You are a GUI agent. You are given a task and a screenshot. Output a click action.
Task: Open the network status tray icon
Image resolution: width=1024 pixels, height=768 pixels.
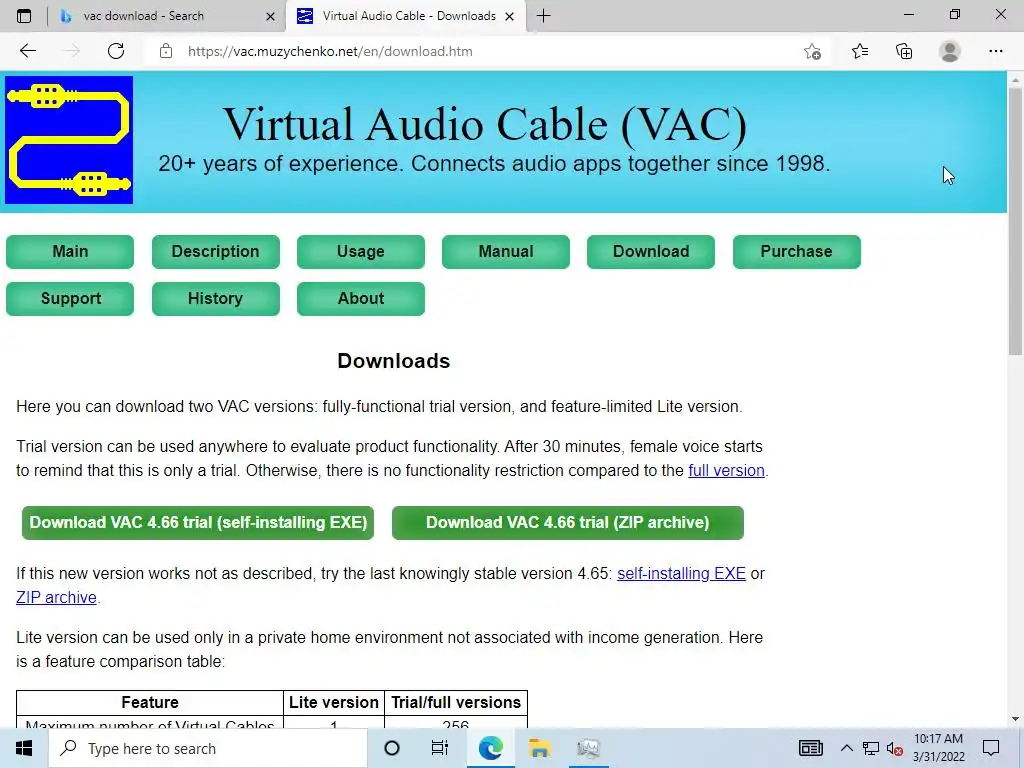coord(871,748)
